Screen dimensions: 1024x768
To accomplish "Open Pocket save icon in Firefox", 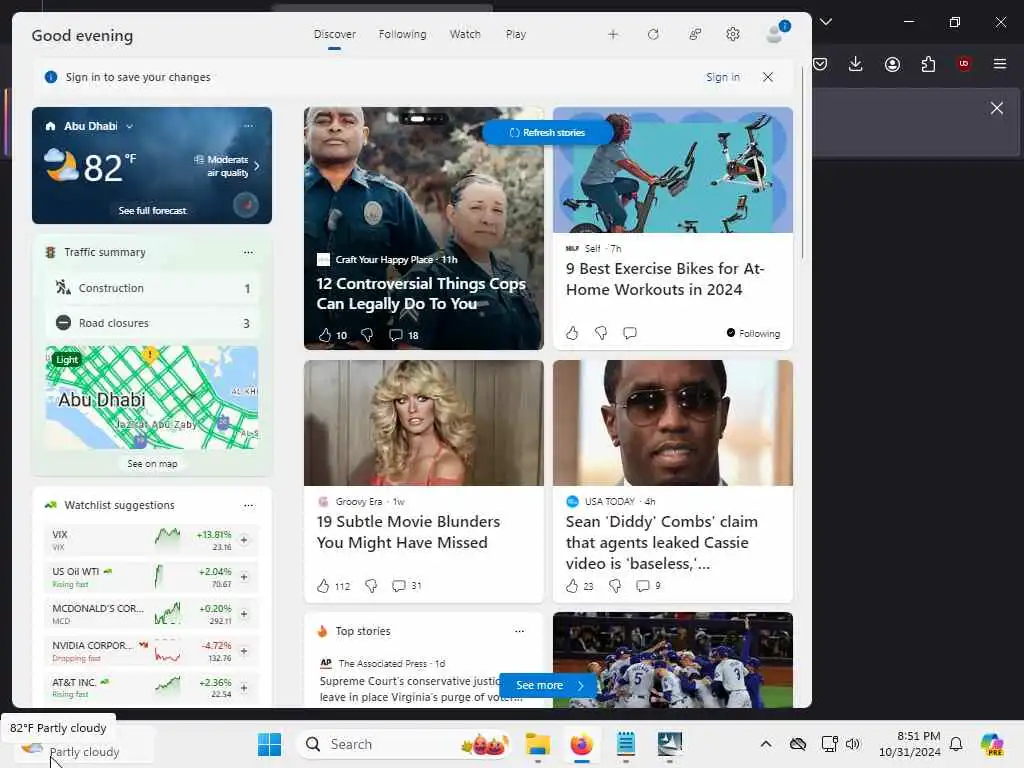I will pyautogui.click(x=820, y=63).
